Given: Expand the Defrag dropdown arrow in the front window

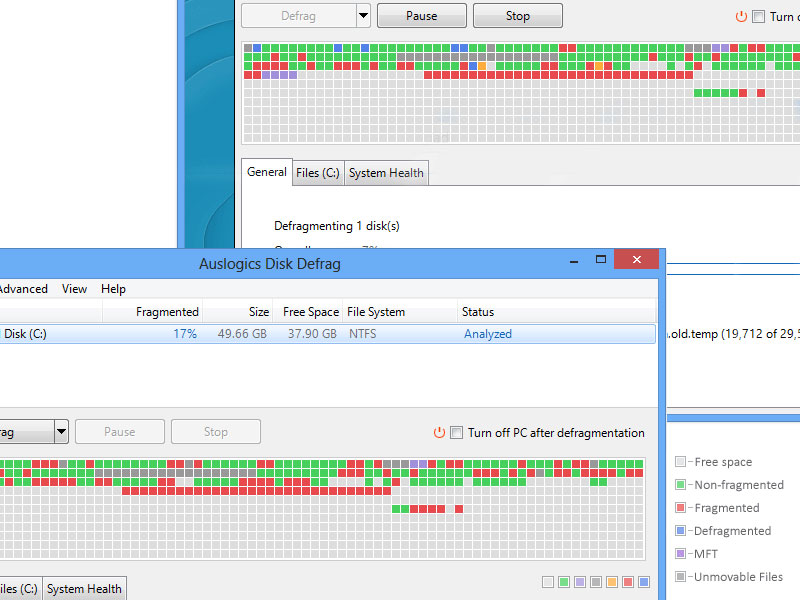Looking at the screenshot, I should point(61,432).
